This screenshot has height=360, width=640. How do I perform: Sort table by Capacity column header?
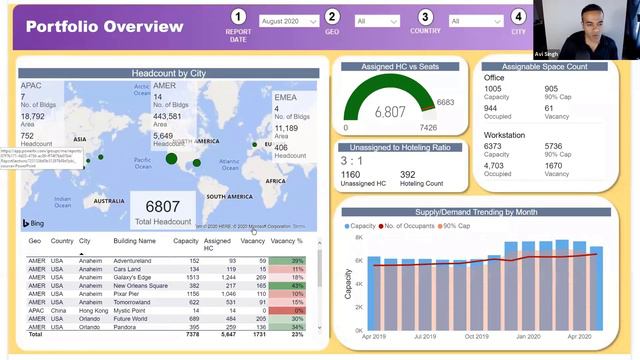point(186,241)
